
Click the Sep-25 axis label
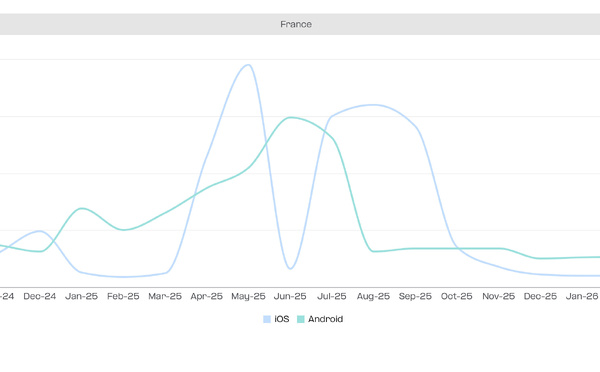point(415,296)
